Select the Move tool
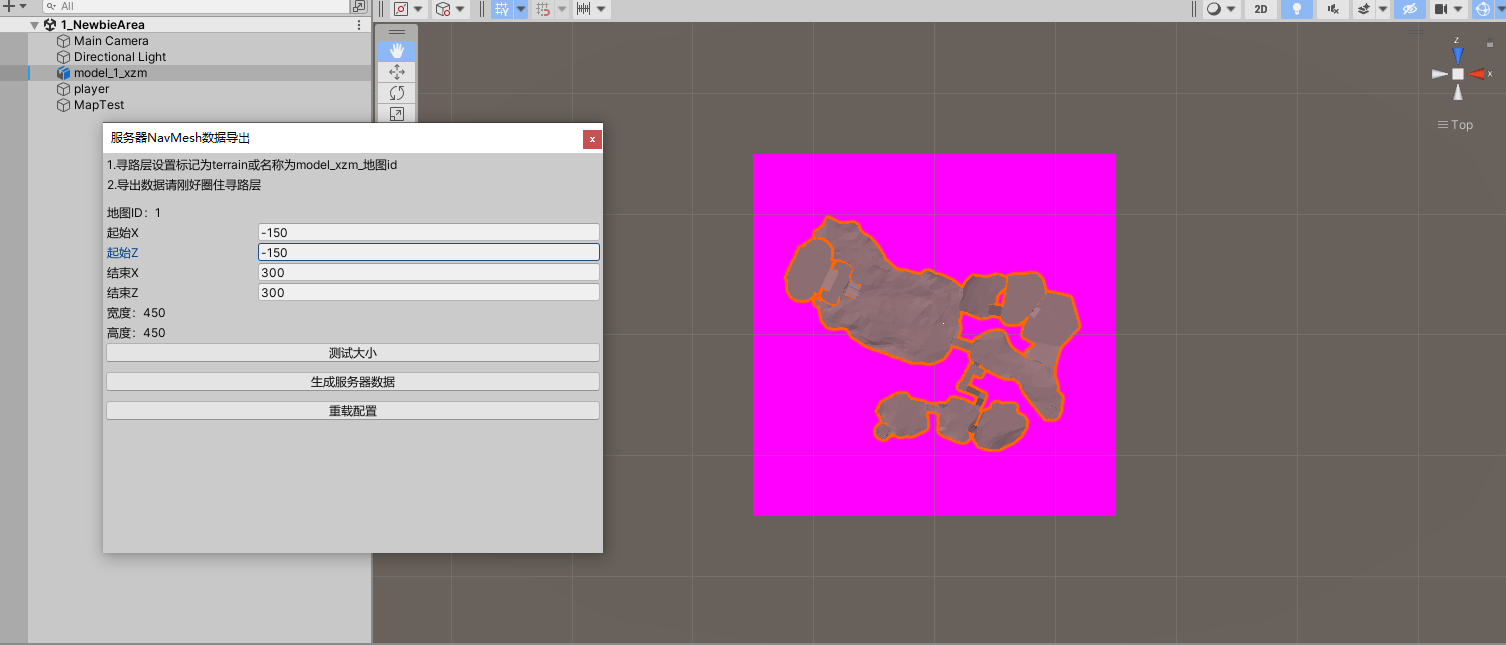Viewport: 1506px width, 645px height. coord(396,72)
